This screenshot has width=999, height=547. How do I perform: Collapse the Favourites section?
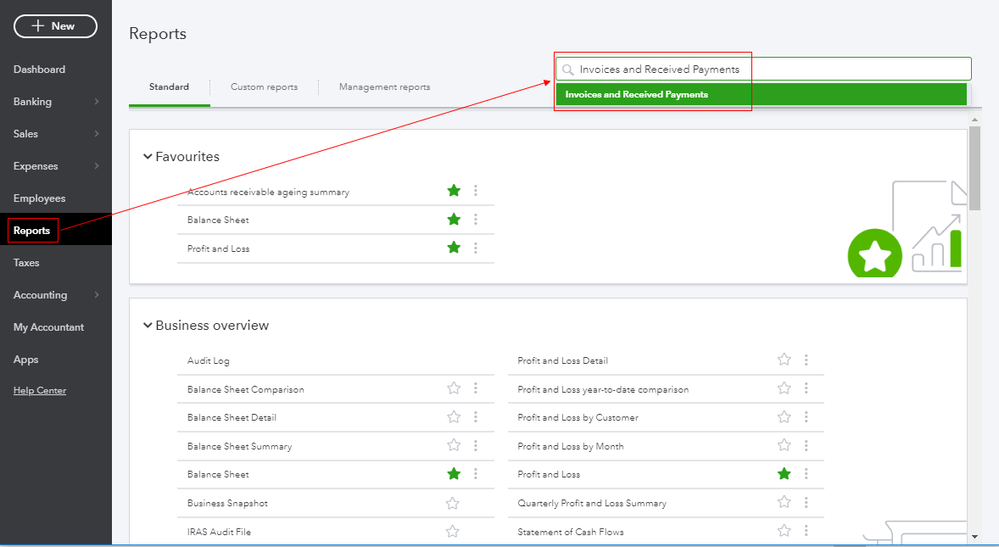[148, 157]
